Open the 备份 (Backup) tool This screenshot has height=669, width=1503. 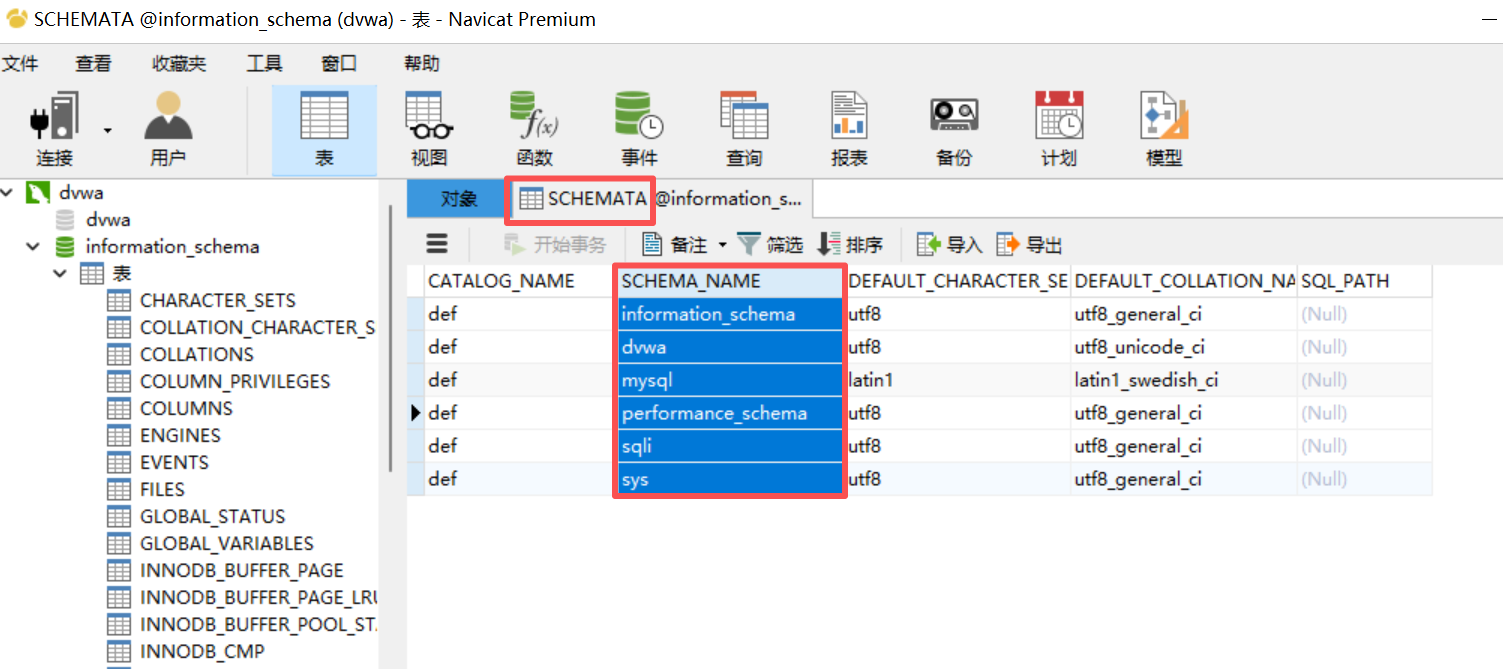click(x=953, y=125)
